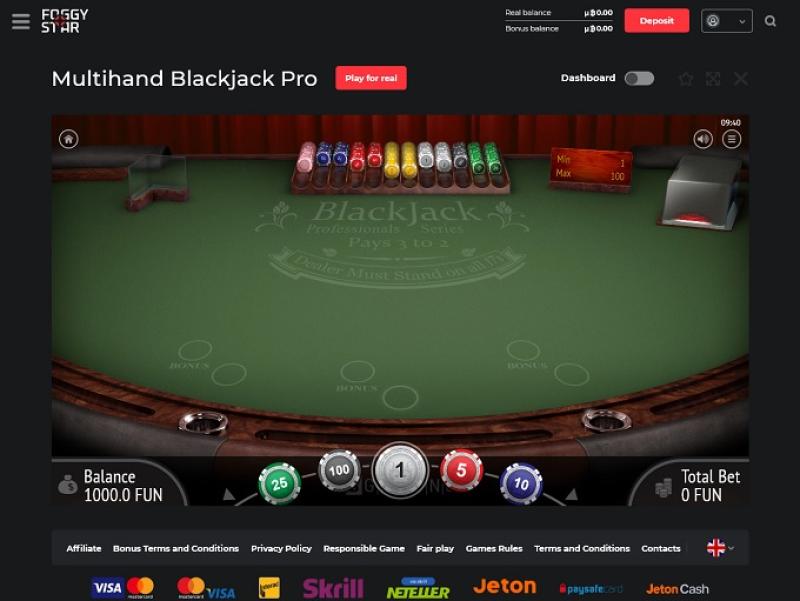Place bet on center betting circle

point(400,397)
